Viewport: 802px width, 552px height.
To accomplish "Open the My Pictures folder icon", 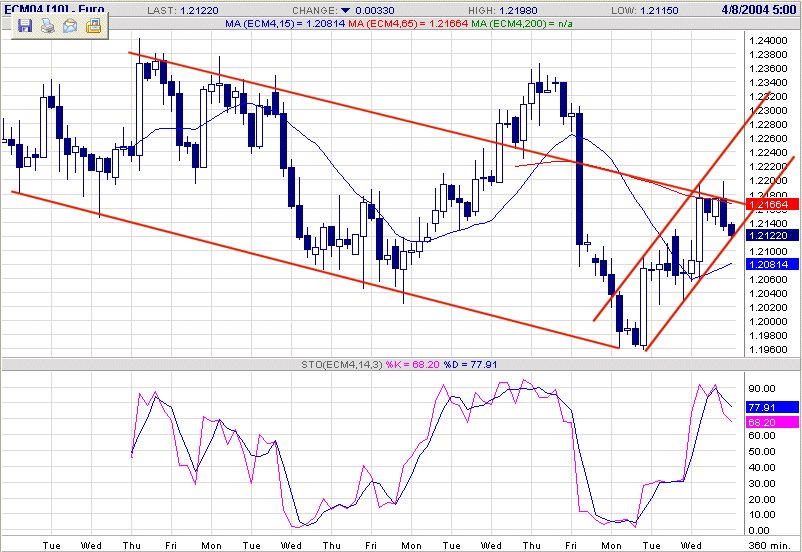I will pyautogui.click(x=93, y=26).
